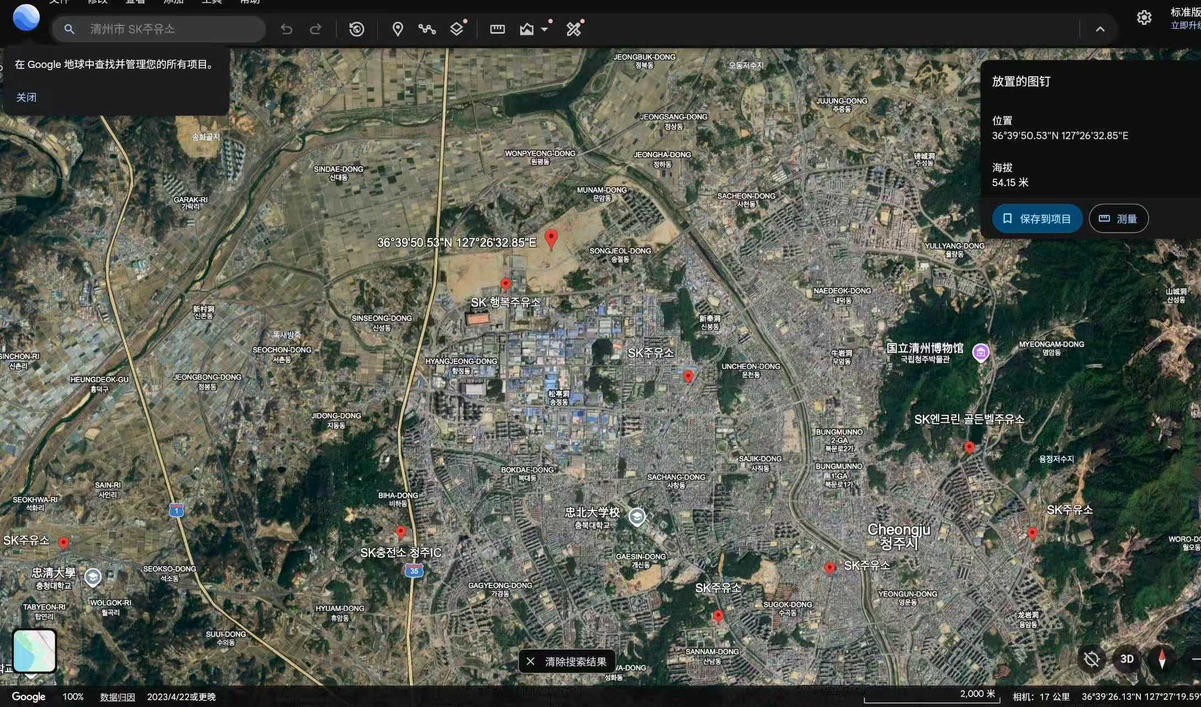
Task: Click the 保存到项目 button
Action: (x=1037, y=219)
